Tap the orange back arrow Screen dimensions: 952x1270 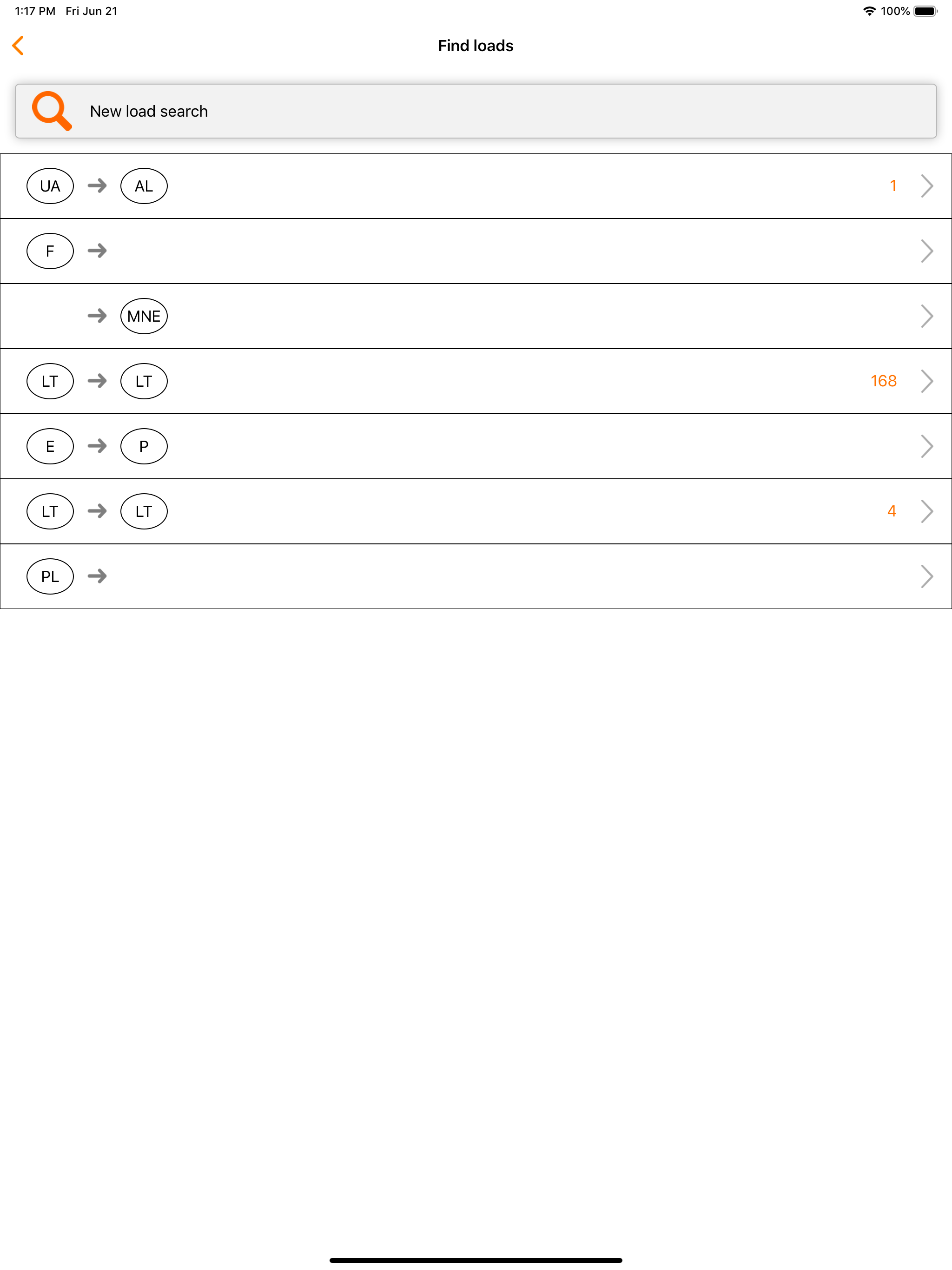pos(19,46)
